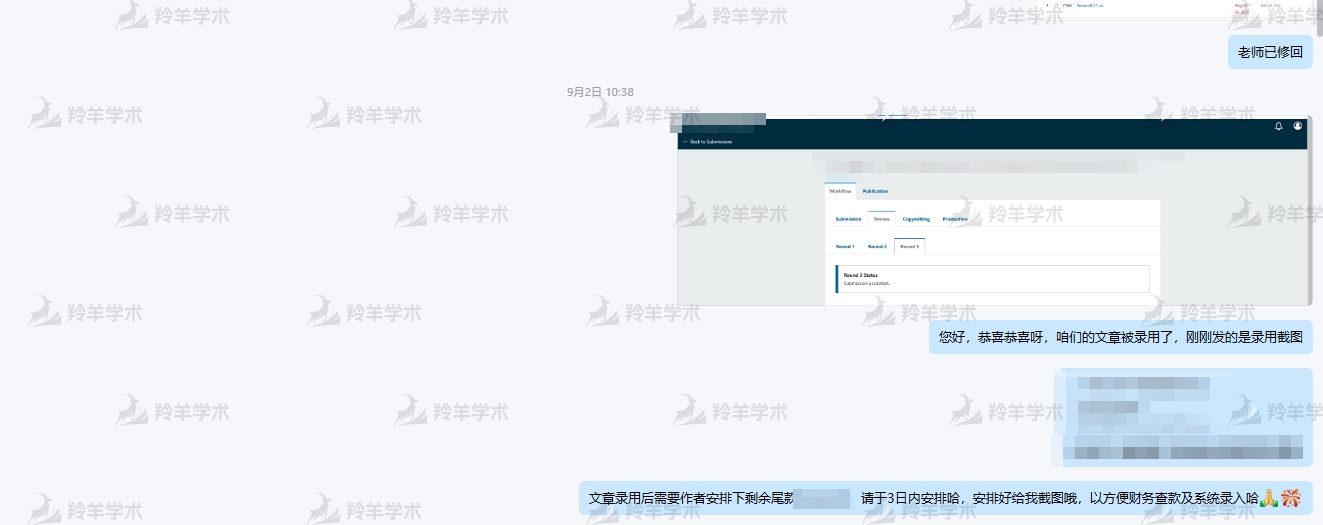Select the Round 2 review tab
The image size is (1323, 525).
[877, 246]
